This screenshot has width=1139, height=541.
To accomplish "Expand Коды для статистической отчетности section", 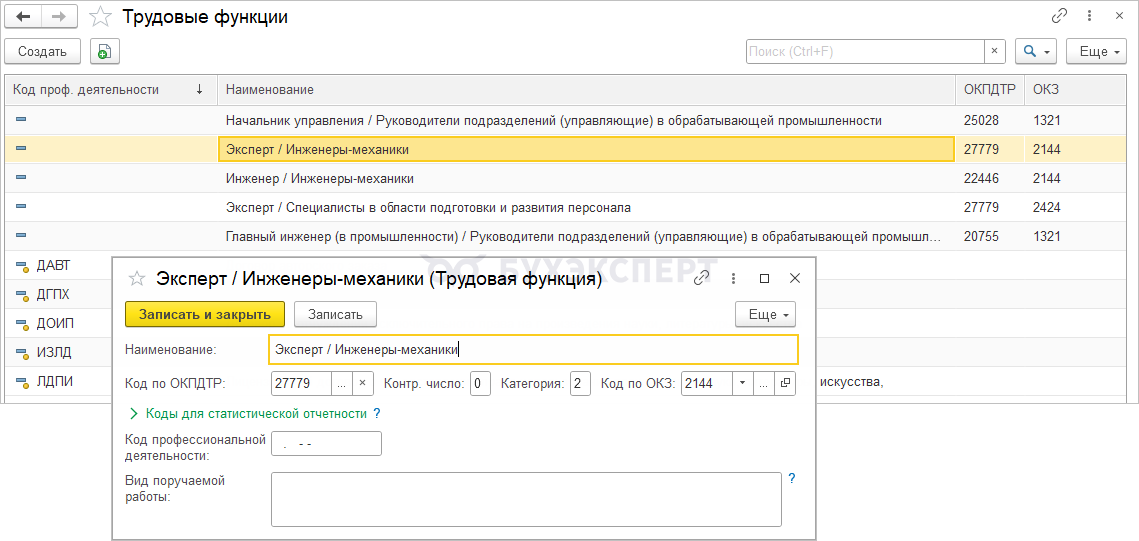I will point(134,413).
